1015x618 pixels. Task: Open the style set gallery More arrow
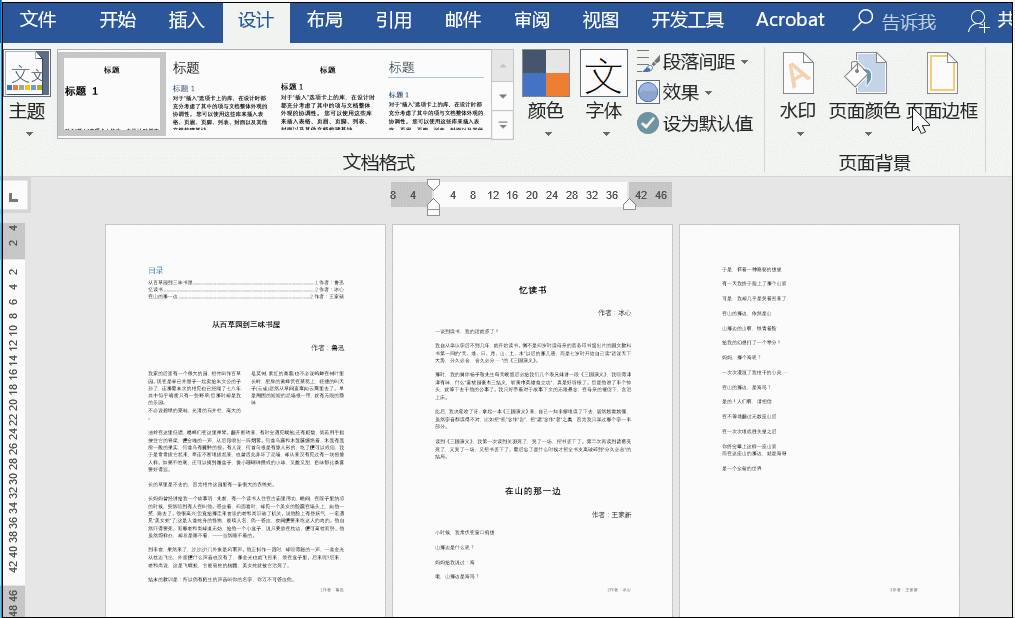pos(500,123)
